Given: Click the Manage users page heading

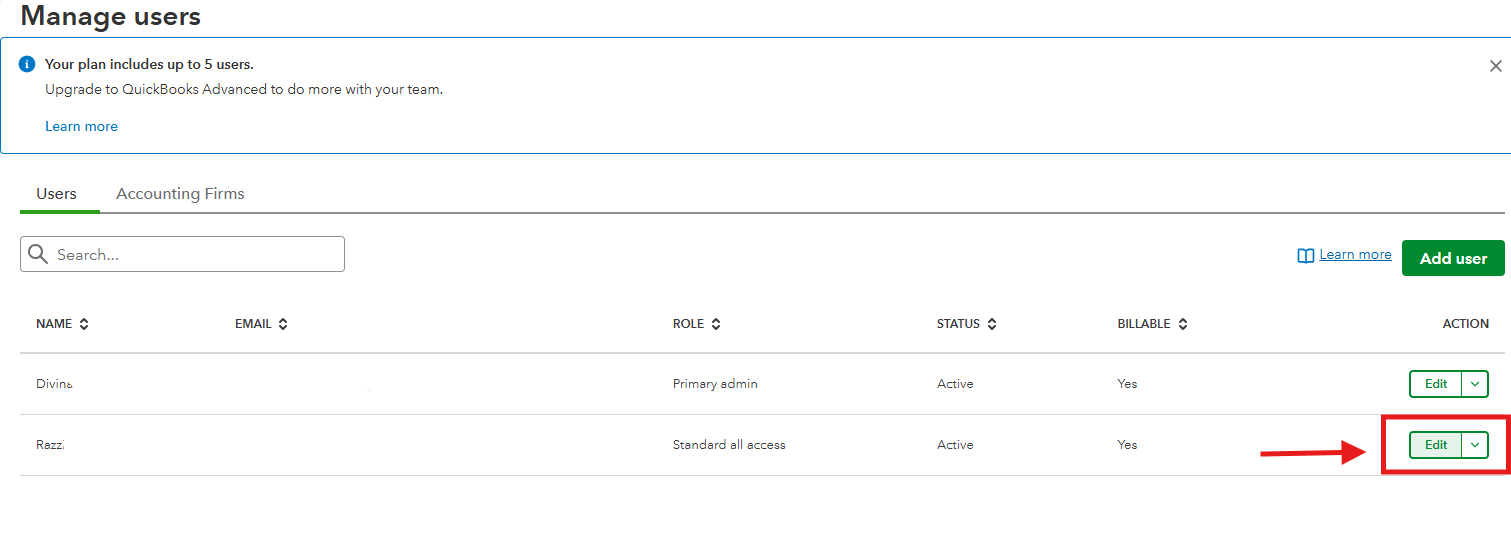Looking at the screenshot, I should pos(110,16).
